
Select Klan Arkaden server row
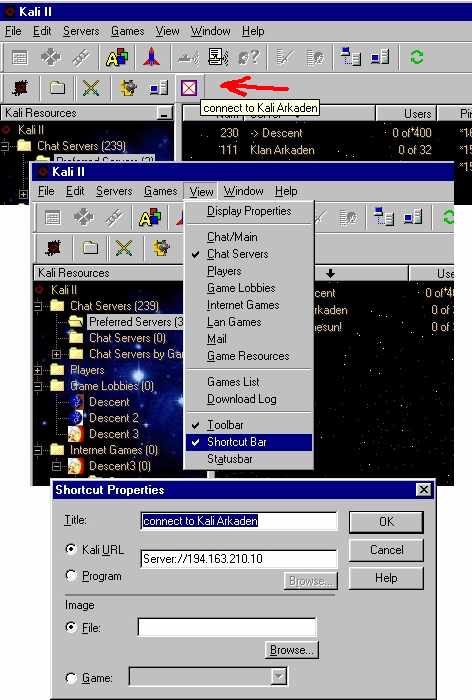coord(326,150)
